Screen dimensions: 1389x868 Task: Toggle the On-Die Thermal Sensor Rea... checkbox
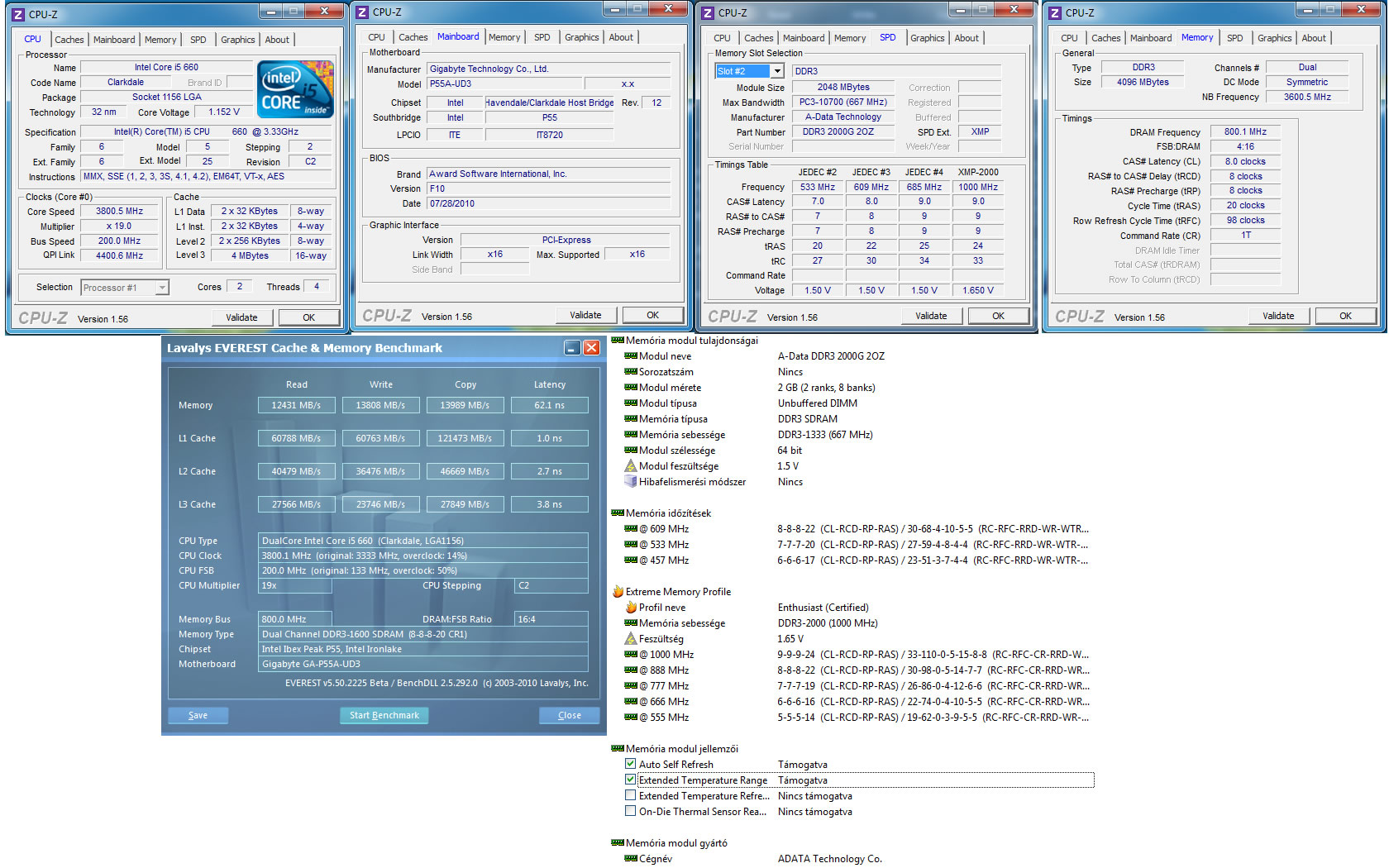[x=631, y=812]
